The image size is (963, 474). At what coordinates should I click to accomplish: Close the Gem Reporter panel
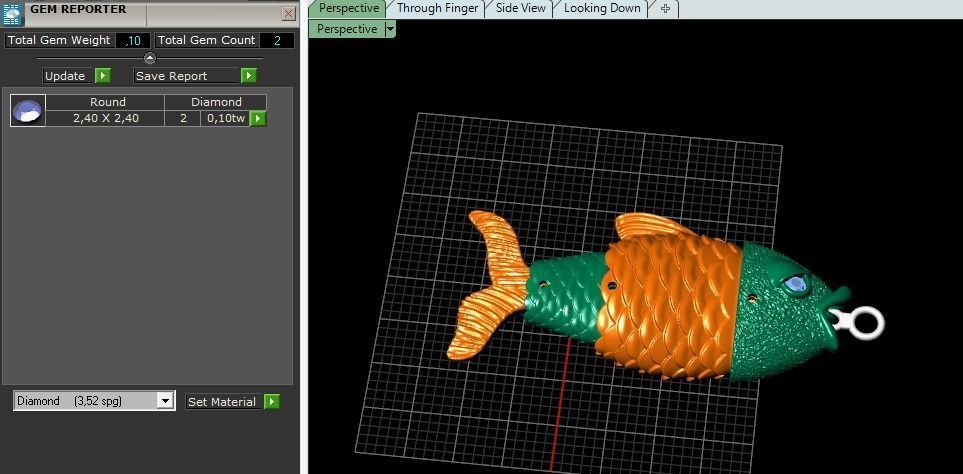288,14
